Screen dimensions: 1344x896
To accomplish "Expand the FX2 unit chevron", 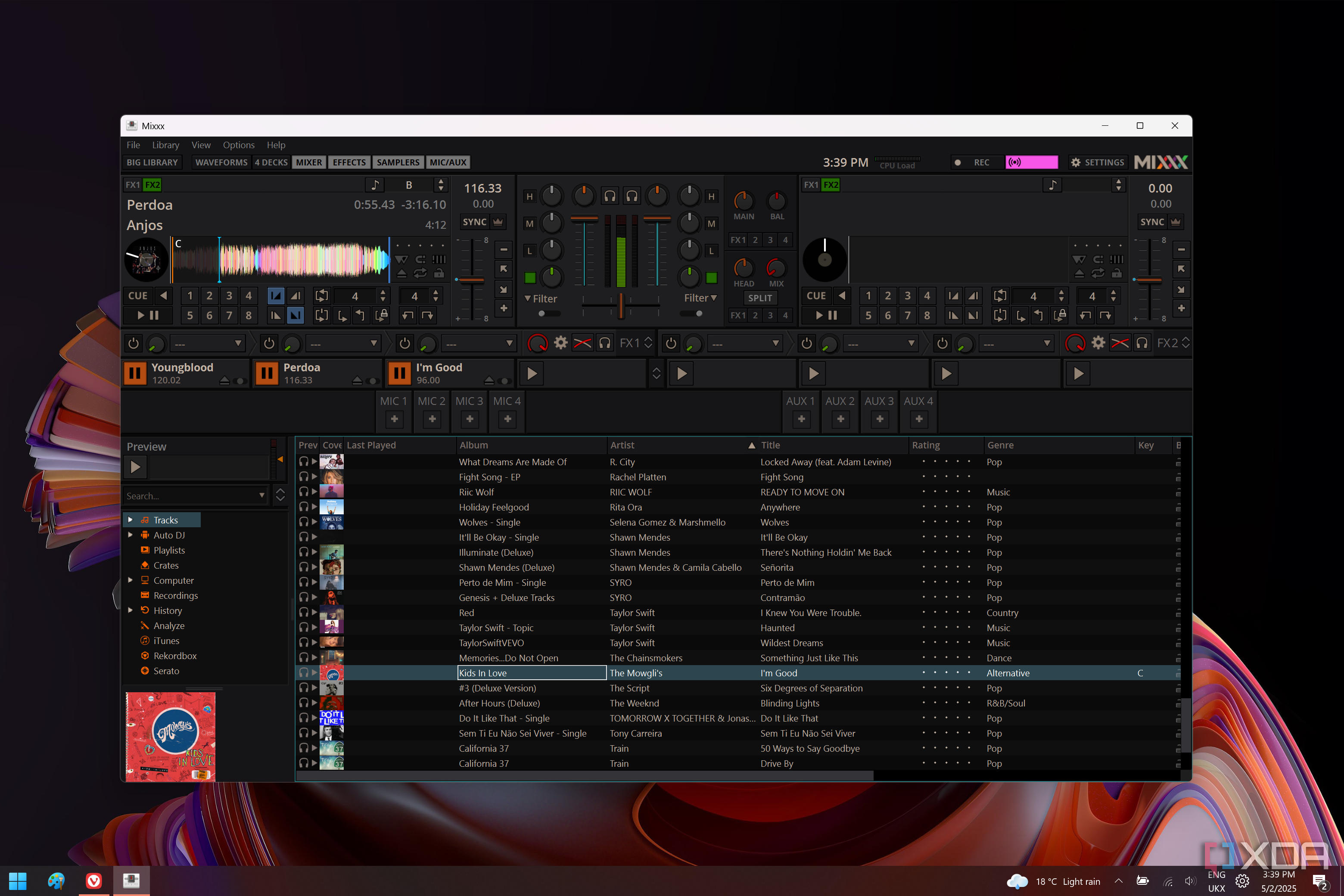I will (x=1186, y=343).
